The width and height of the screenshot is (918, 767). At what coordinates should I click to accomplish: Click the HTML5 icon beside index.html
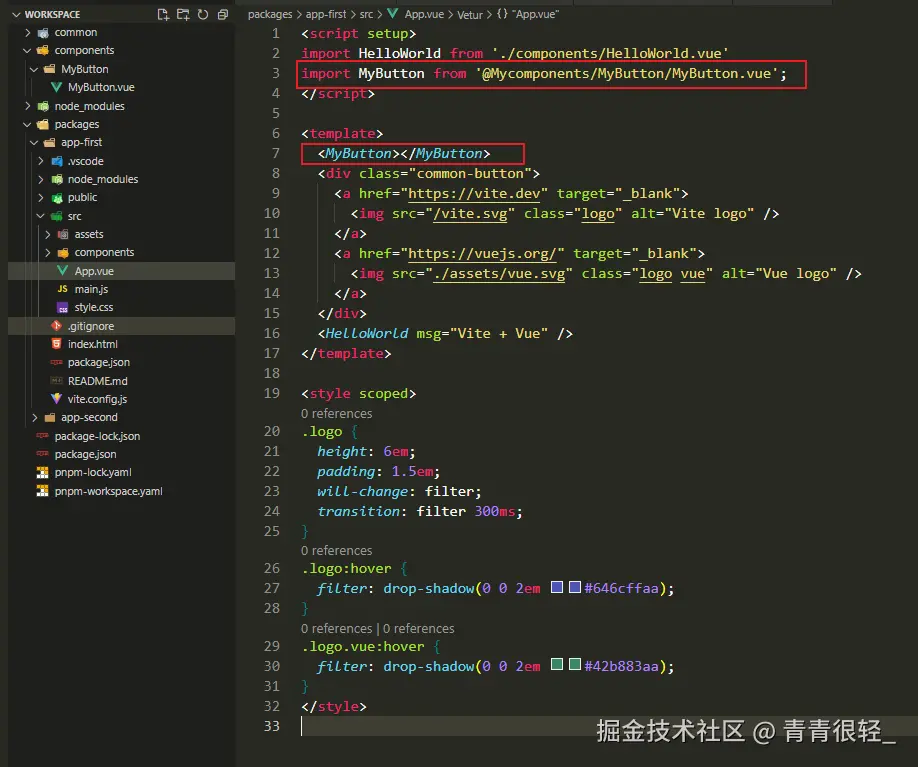56,344
